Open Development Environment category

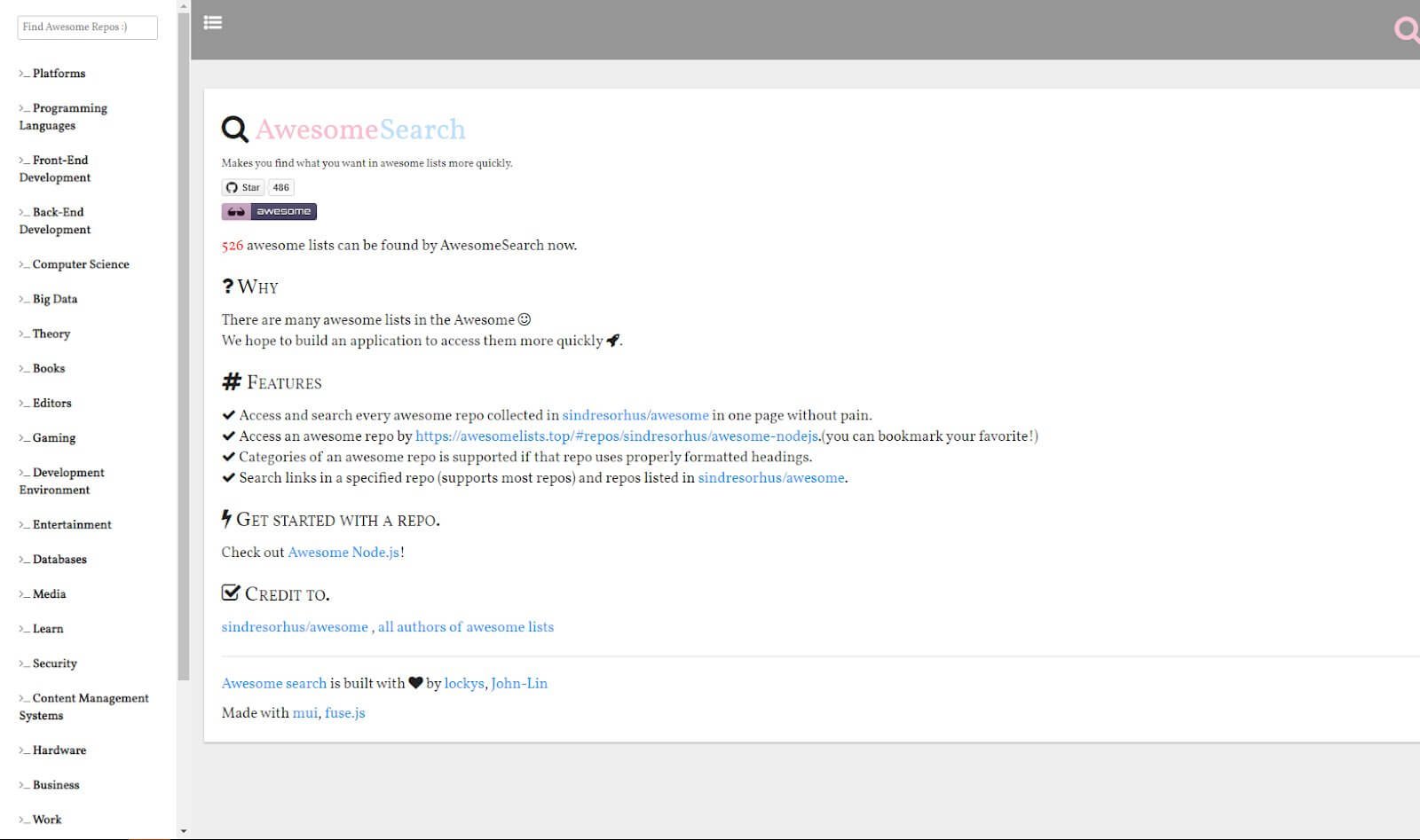click(62, 481)
